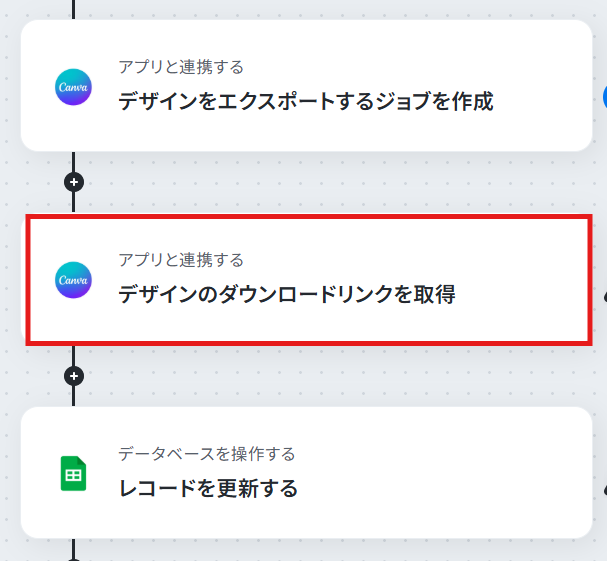Screen dimensions: 607x561
Task: Click the cut-off dark icon beside the レコードを更新する card
Action: [605, 490]
